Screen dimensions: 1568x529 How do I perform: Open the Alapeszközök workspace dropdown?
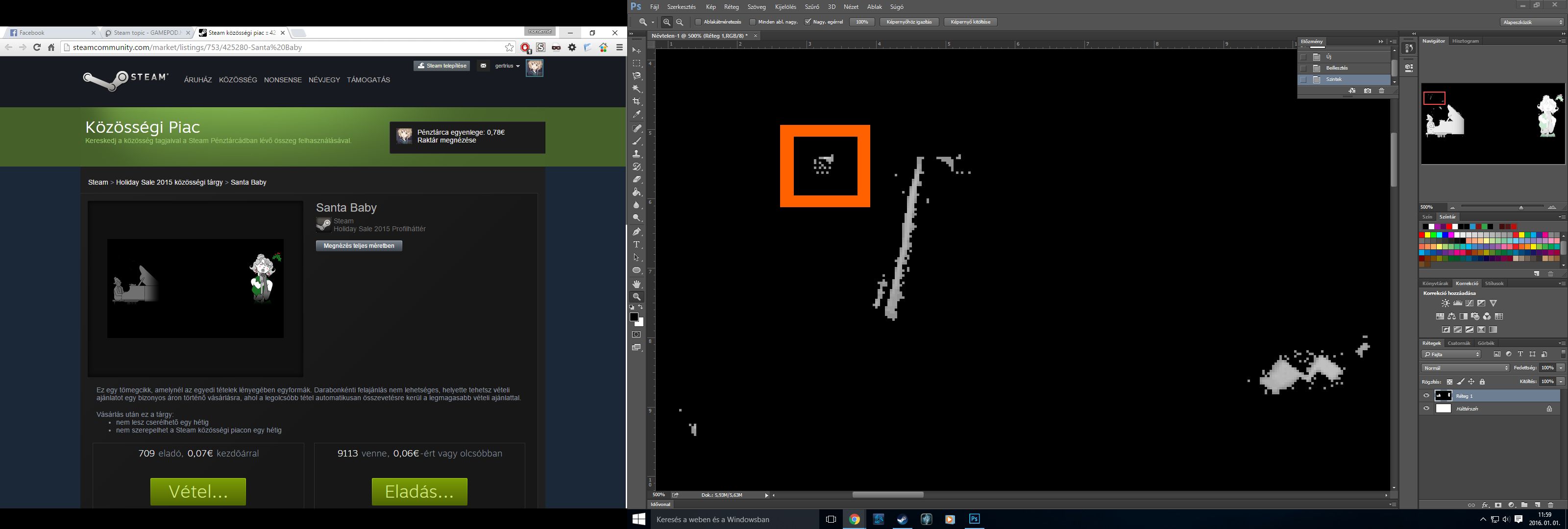point(1531,22)
